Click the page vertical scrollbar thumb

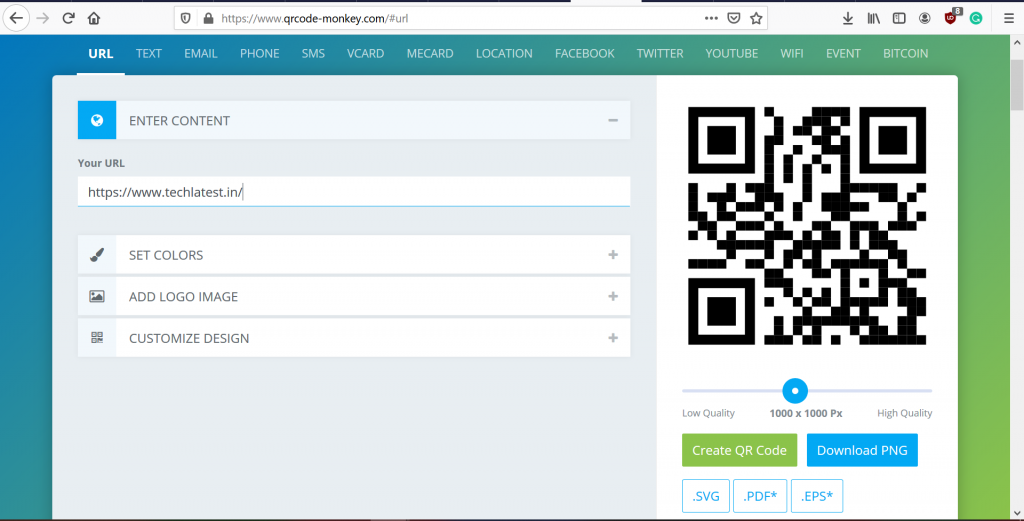[1017, 85]
